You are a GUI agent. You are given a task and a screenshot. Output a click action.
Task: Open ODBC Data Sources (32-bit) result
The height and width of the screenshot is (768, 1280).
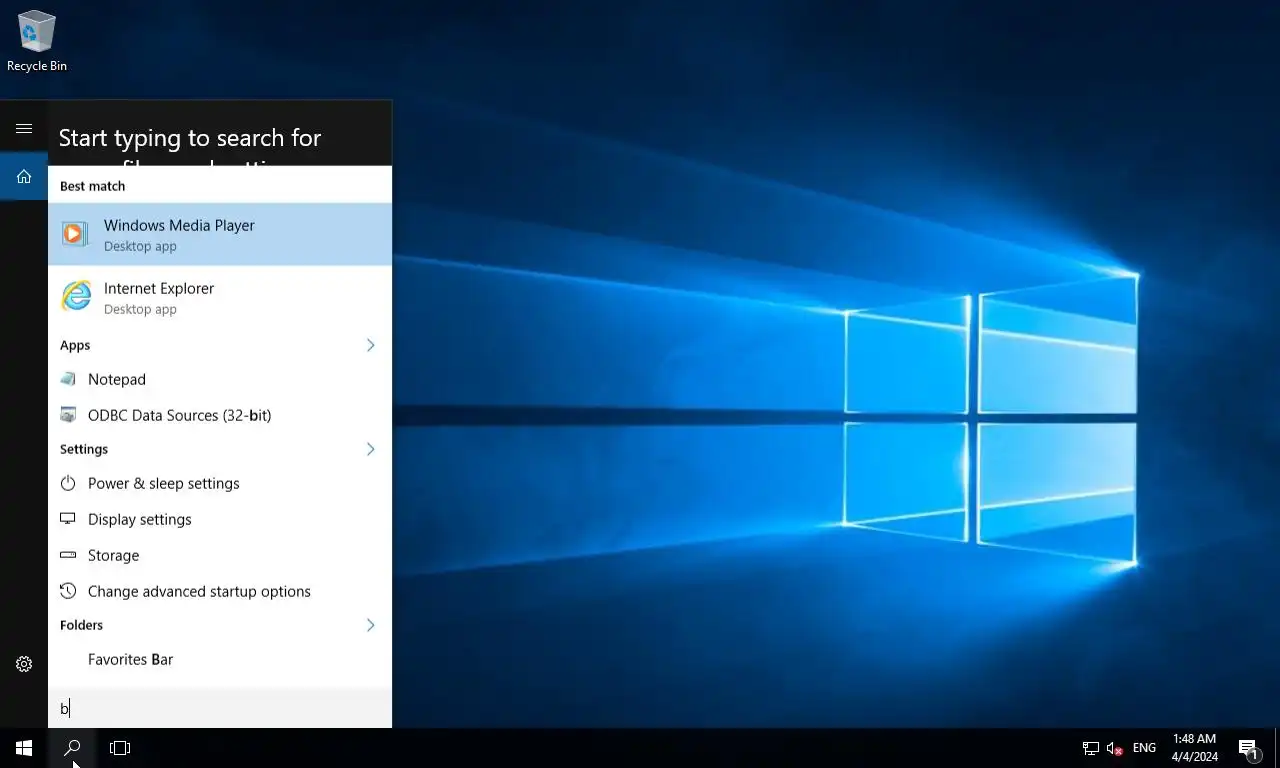click(220, 415)
